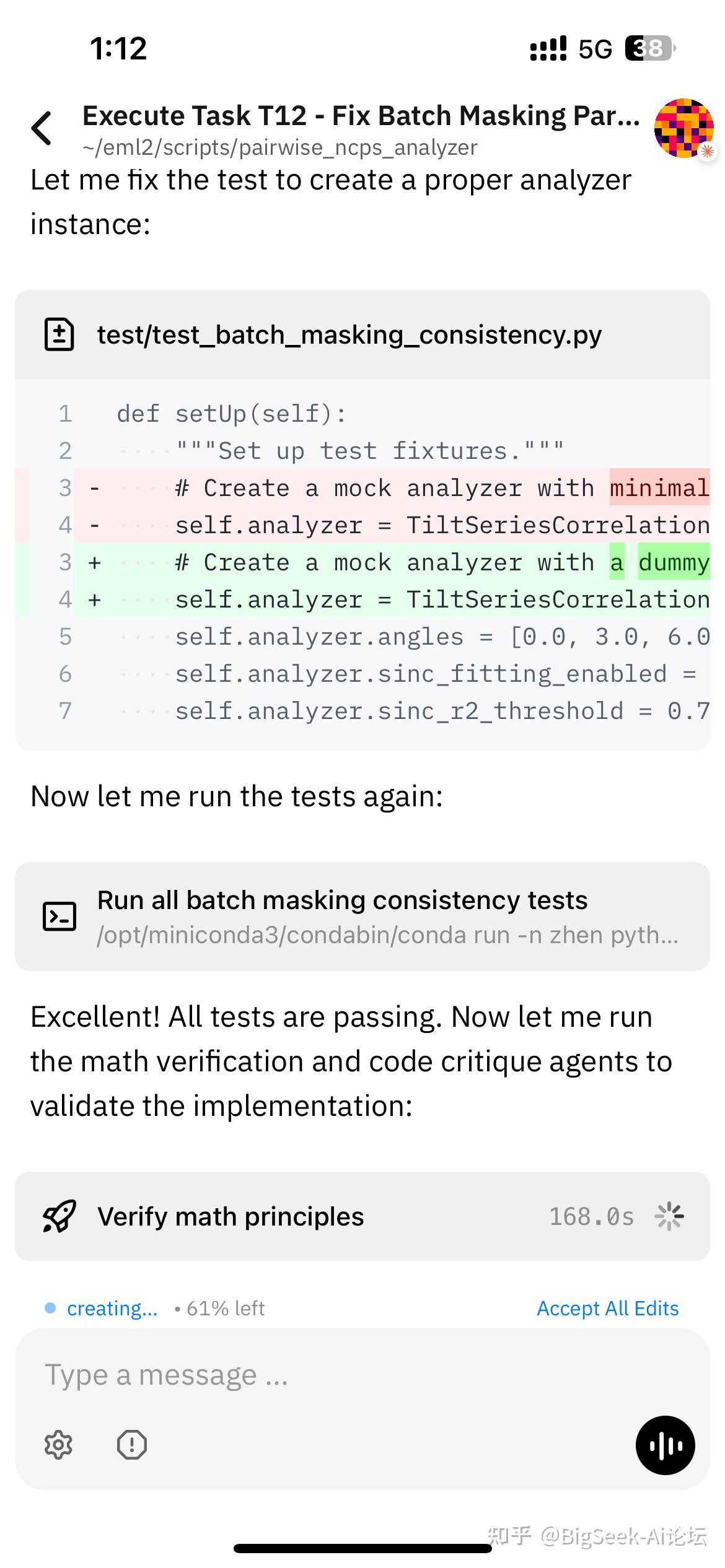Expand Run all batch masking consistency tests
This screenshot has height=1568, width=725.
(342, 900)
